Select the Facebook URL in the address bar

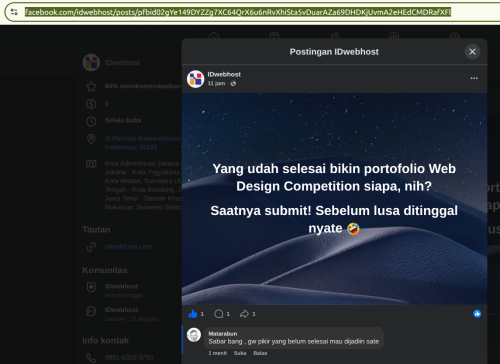(x=238, y=12)
